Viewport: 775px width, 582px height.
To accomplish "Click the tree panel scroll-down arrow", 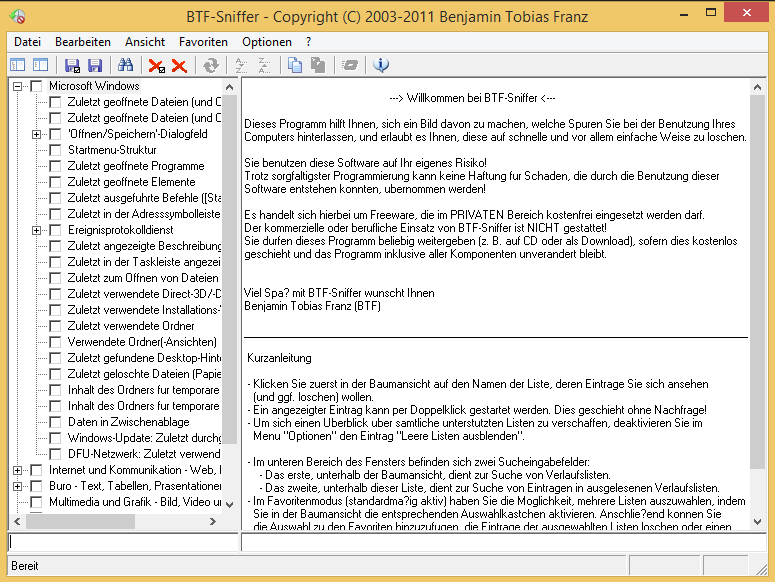I will click(229, 504).
